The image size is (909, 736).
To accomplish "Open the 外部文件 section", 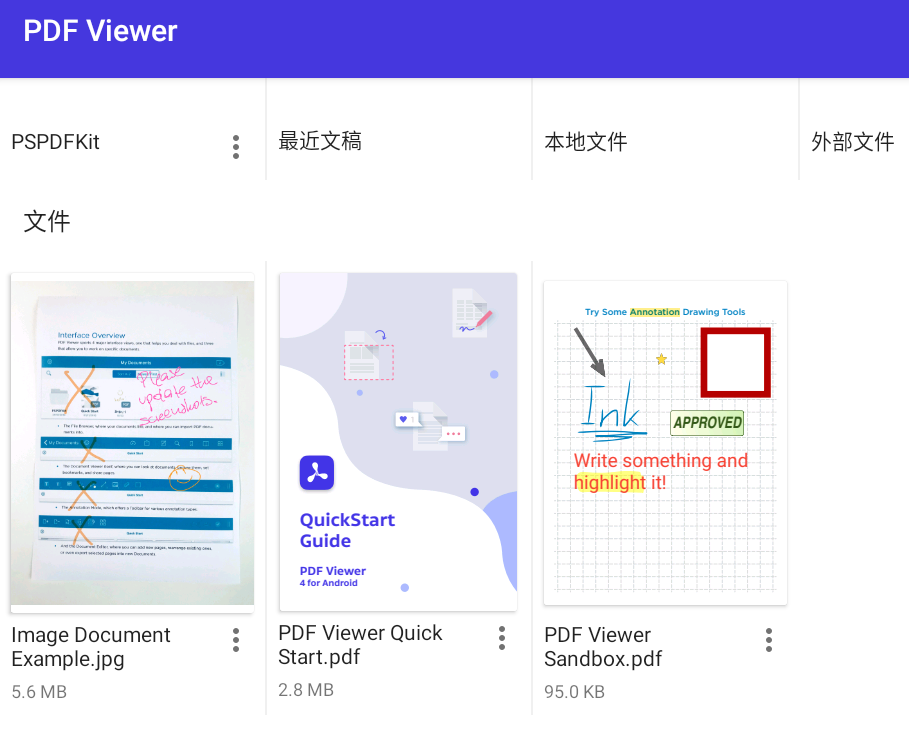I will click(853, 142).
